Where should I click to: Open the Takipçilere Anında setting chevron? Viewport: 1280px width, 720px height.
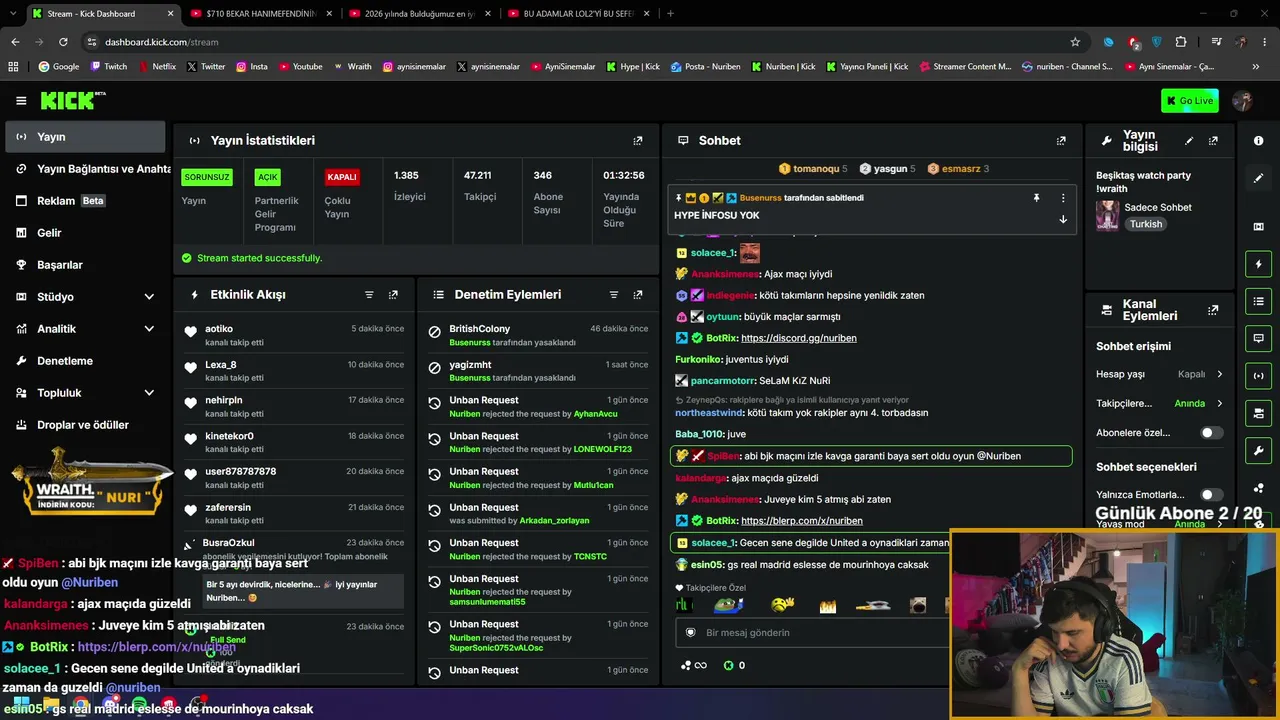1219,404
